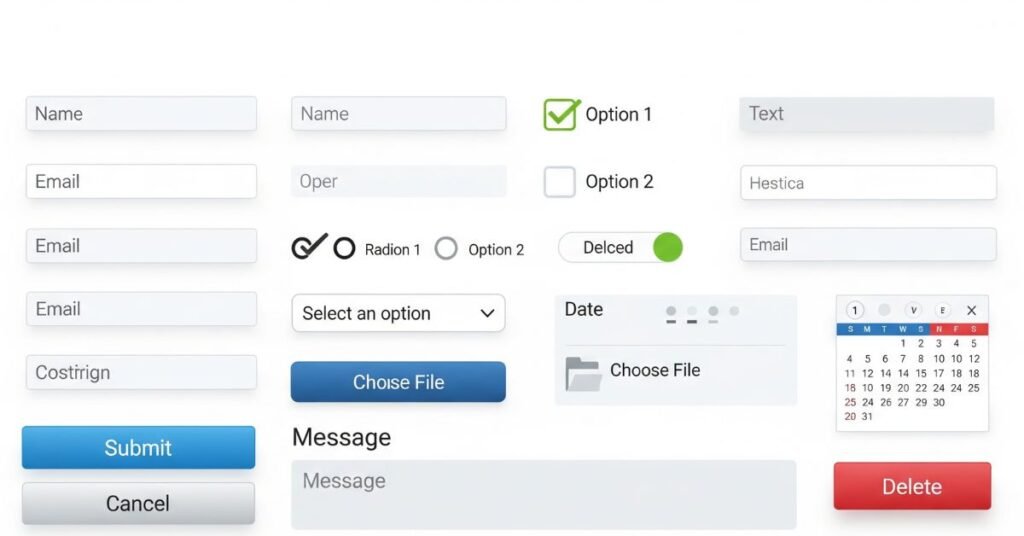Click the folder icon beside Choose File
1024x536 pixels.
(583, 373)
